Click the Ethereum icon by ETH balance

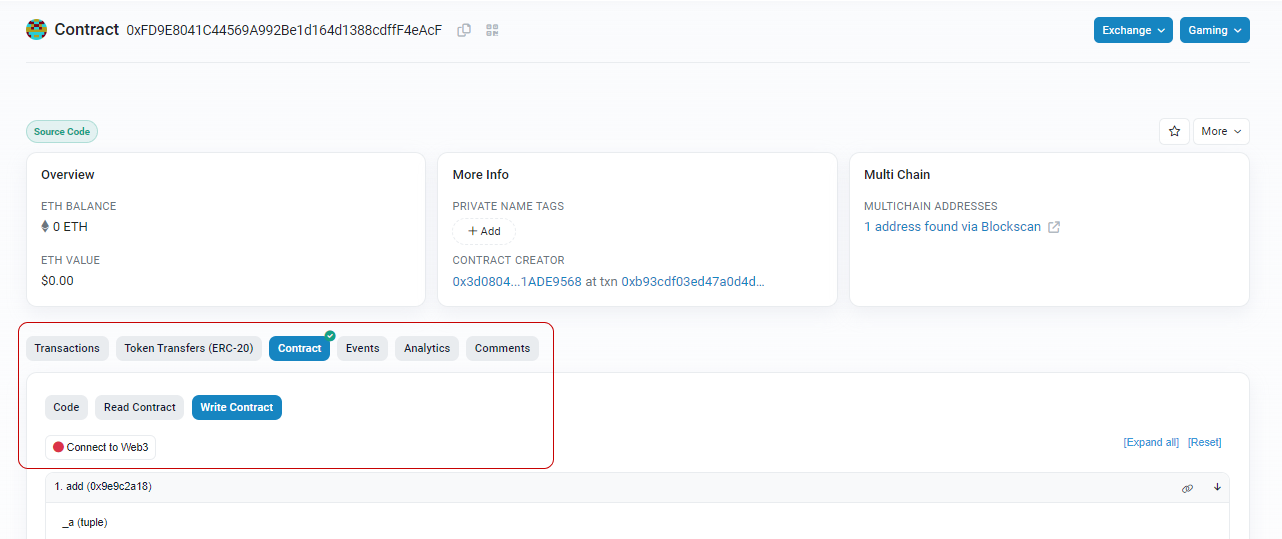(45, 227)
